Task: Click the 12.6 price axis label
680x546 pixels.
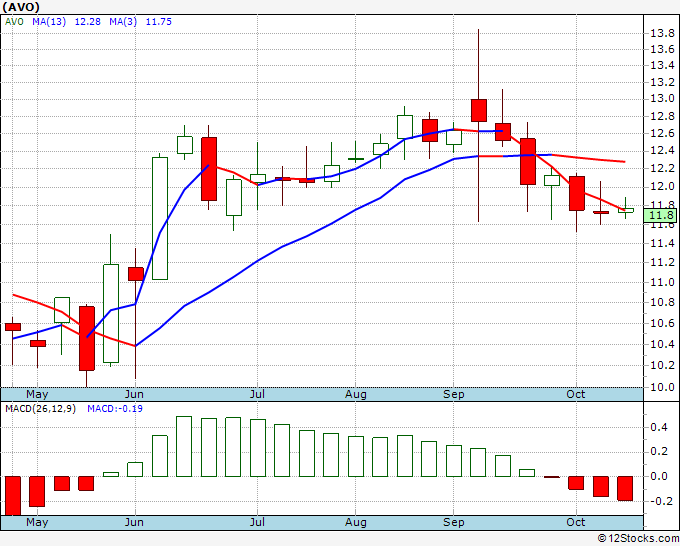Action: (662, 134)
